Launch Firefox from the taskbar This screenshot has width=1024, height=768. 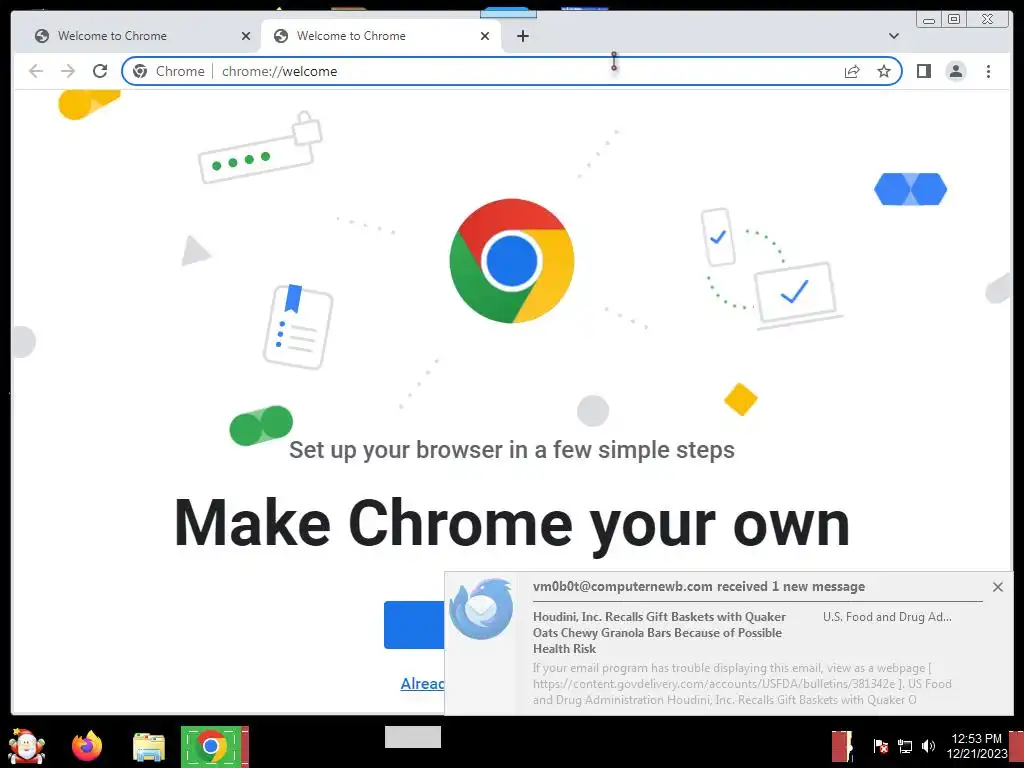(x=87, y=746)
